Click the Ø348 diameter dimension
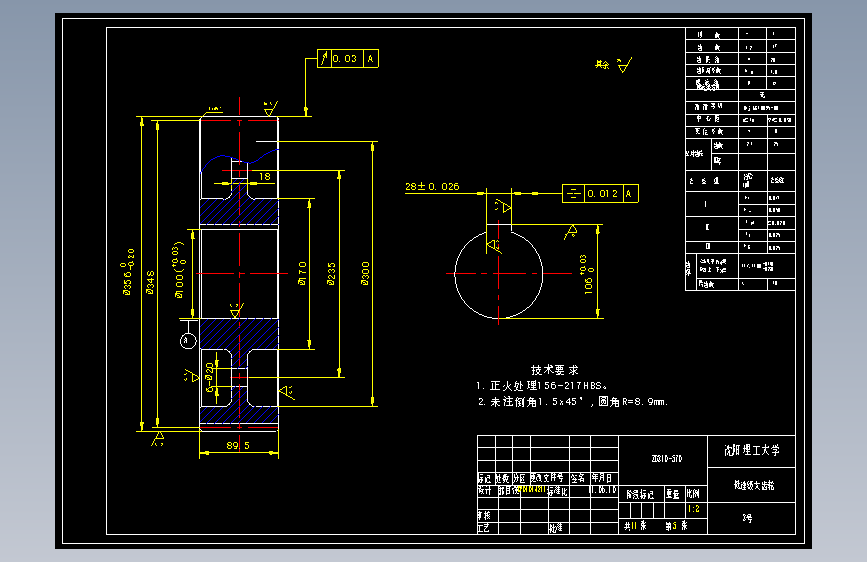The height and width of the screenshot is (562, 867). click(150, 282)
